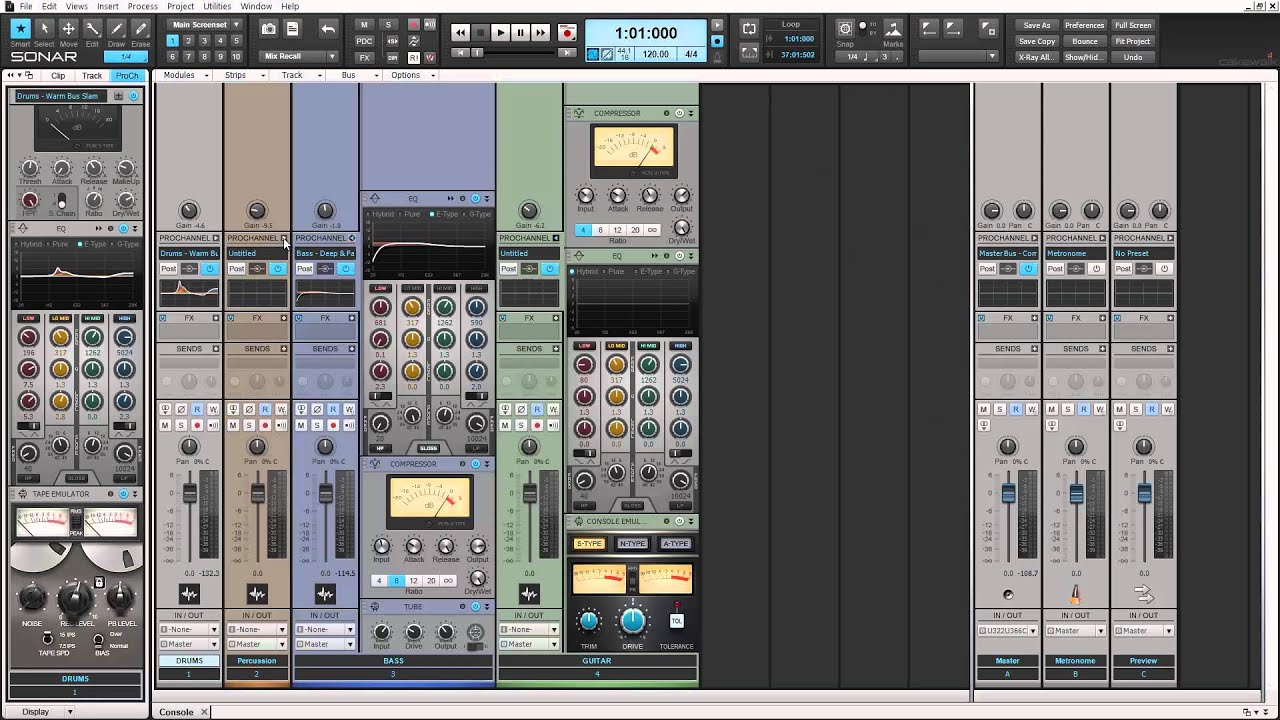Toggle the Tolerance TOL switch
This screenshot has height=720, width=1280.
pyautogui.click(x=676, y=621)
